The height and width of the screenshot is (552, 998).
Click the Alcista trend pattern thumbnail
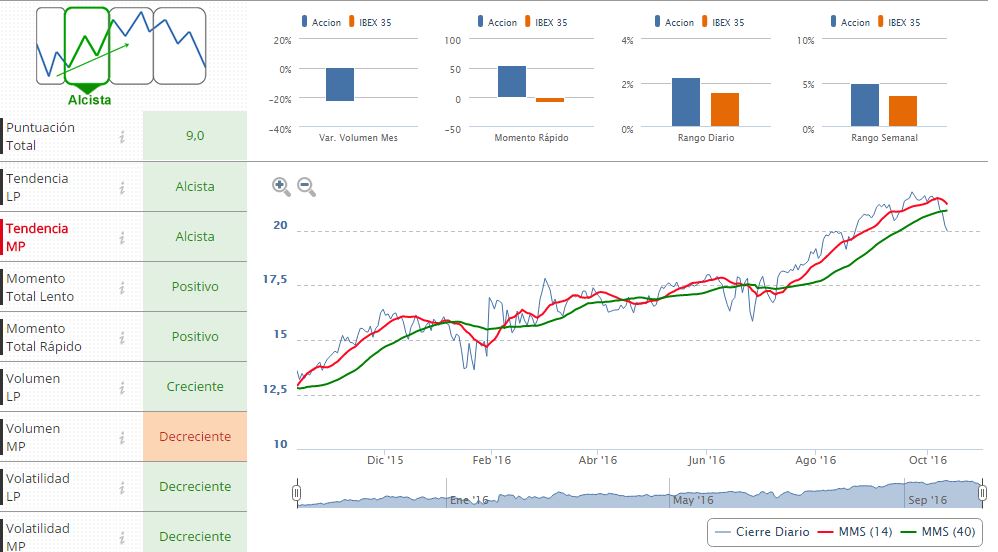pyautogui.click(x=87, y=46)
